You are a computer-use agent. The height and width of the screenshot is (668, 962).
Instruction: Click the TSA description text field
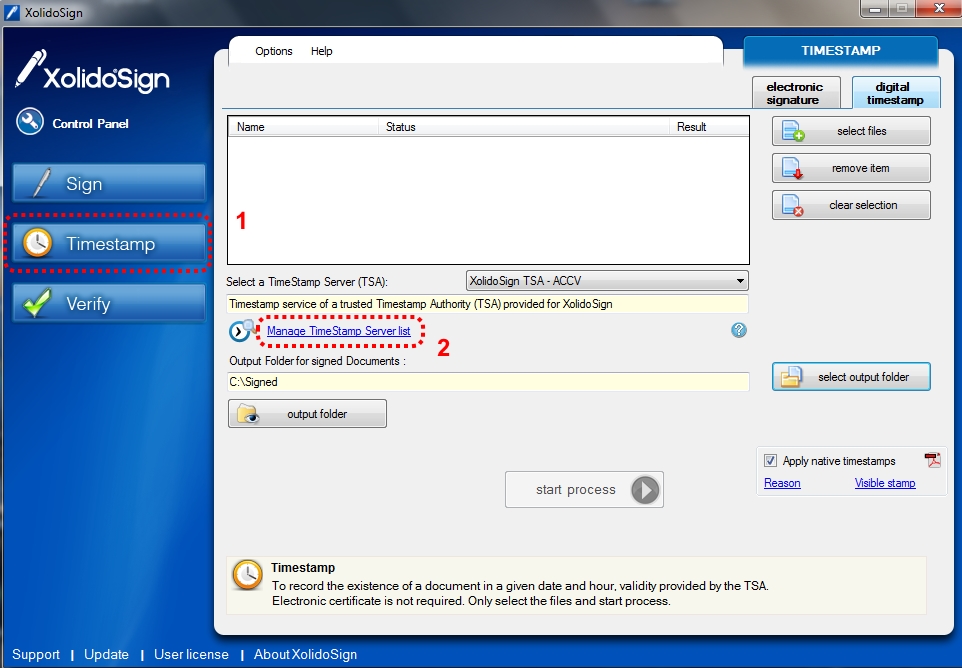[x=488, y=304]
